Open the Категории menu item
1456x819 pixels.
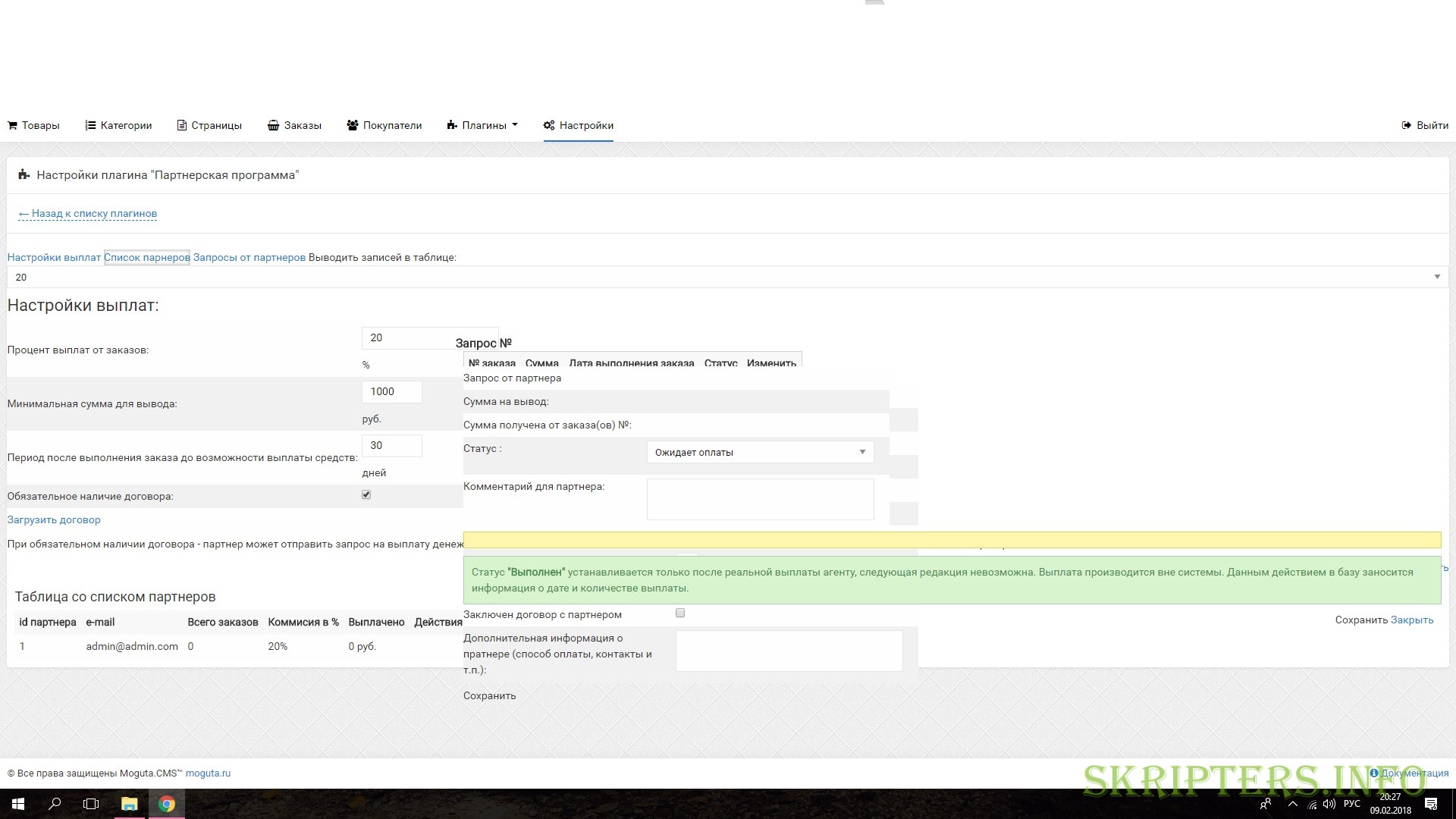pos(118,125)
